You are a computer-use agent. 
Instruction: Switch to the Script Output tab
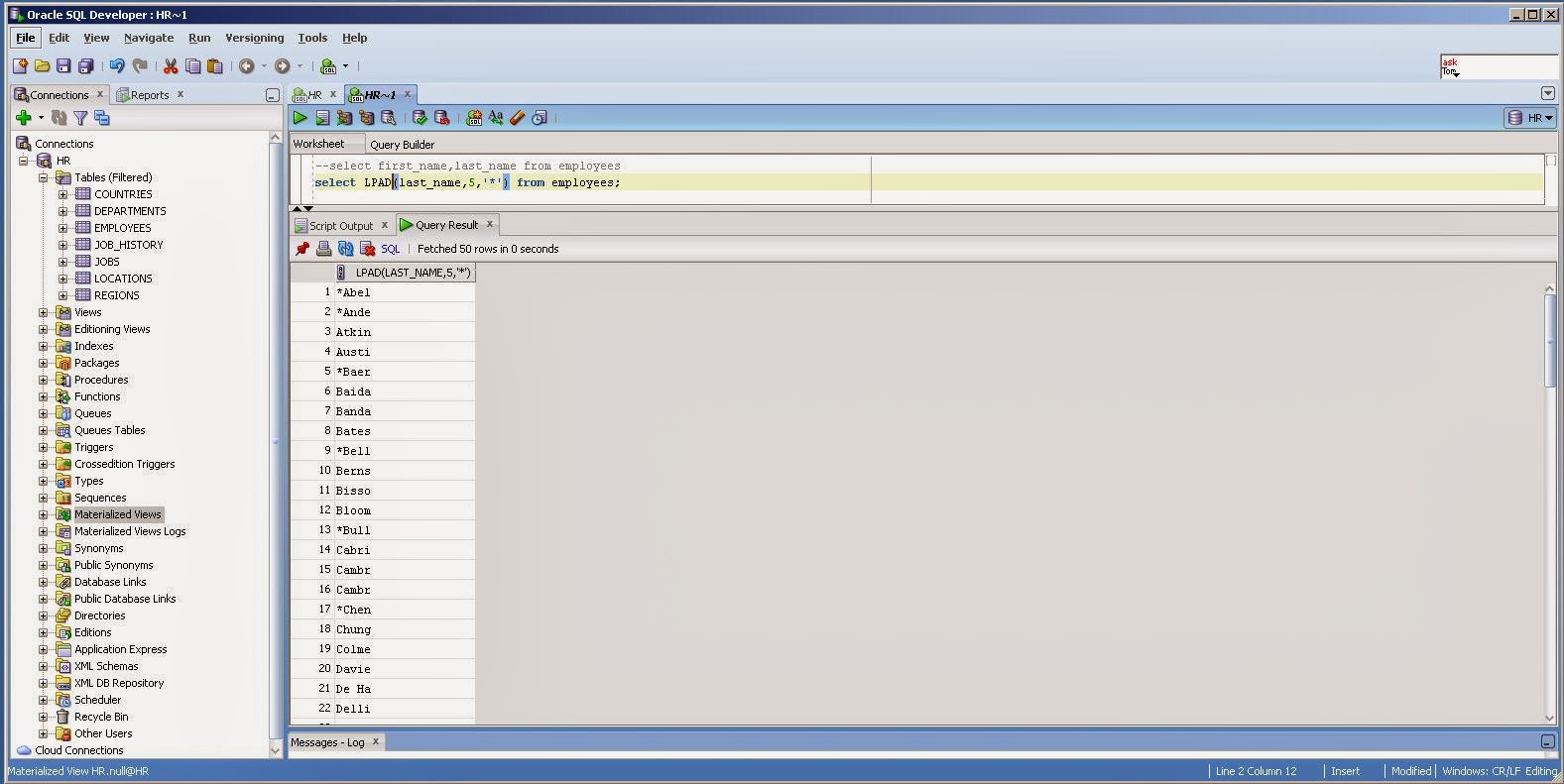click(x=341, y=226)
